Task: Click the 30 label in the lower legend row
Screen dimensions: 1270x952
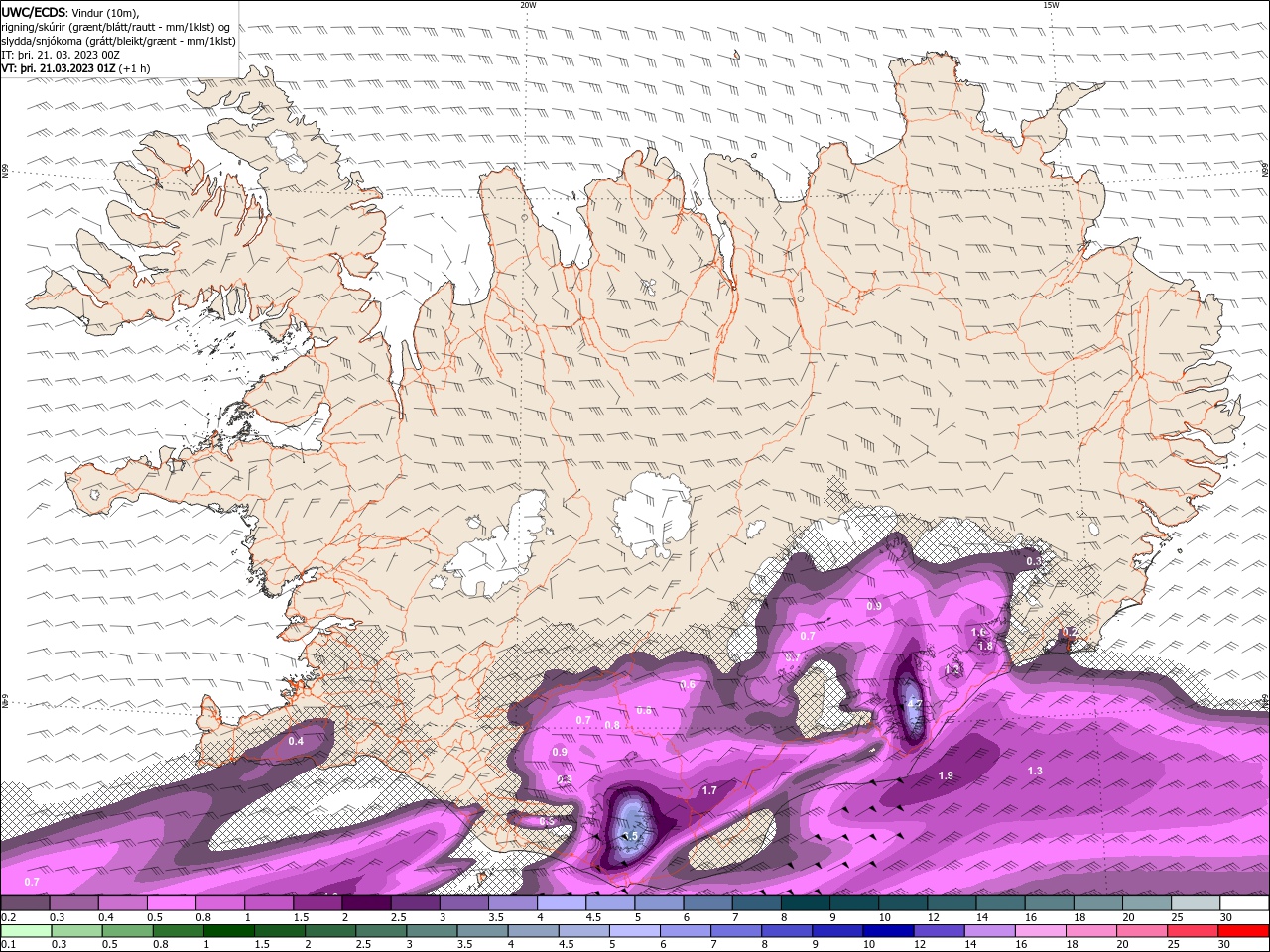Action: 1223,944
